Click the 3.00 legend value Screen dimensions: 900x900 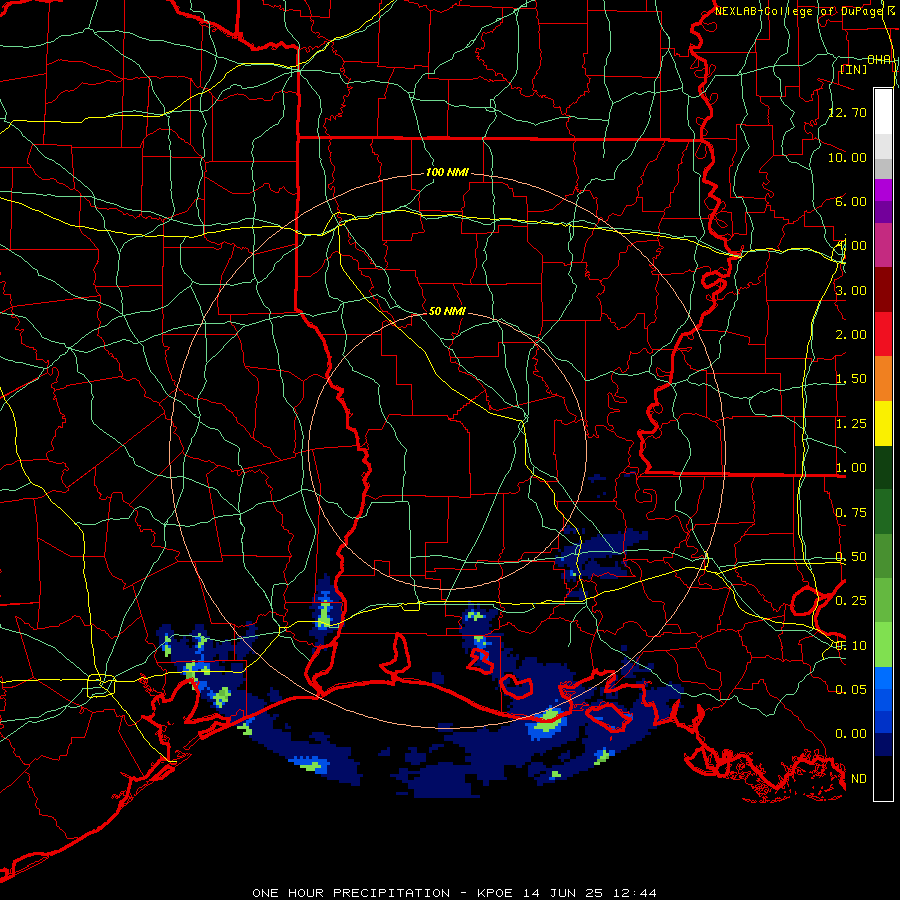click(851, 290)
